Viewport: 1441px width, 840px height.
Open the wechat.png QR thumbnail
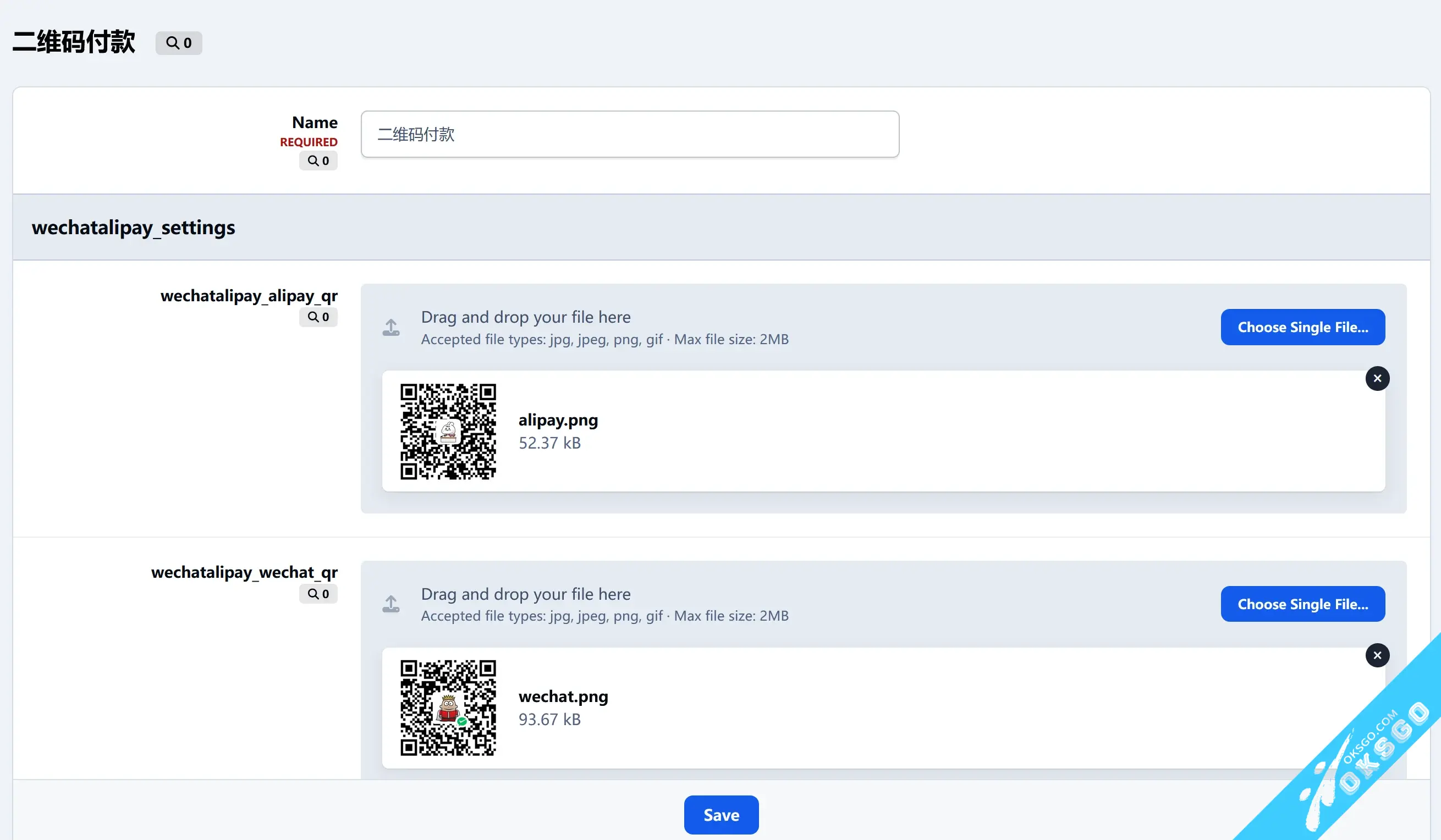click(448, 708)
